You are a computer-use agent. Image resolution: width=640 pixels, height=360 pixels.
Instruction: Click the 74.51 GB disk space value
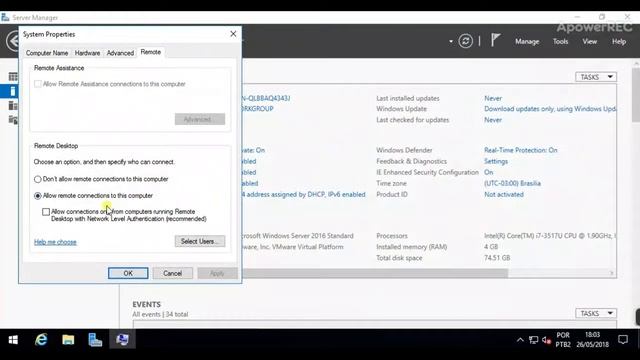click(497, 258)
